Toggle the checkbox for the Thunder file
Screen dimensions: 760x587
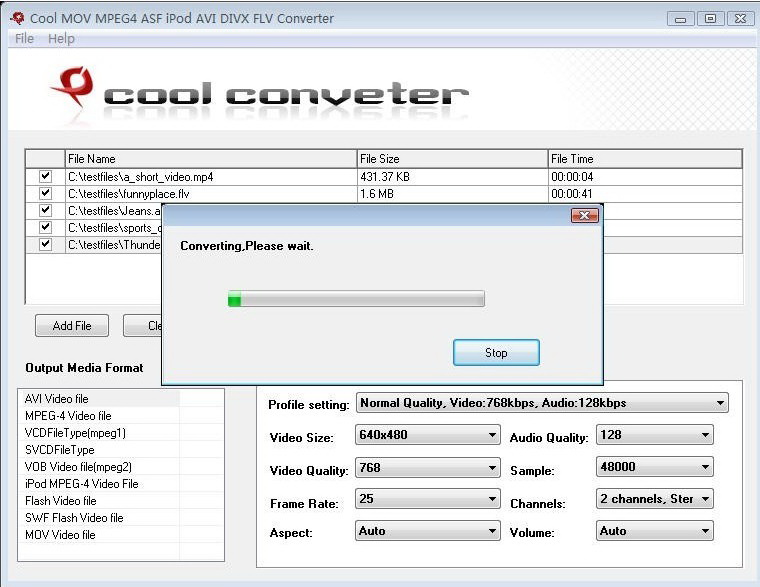46,244
